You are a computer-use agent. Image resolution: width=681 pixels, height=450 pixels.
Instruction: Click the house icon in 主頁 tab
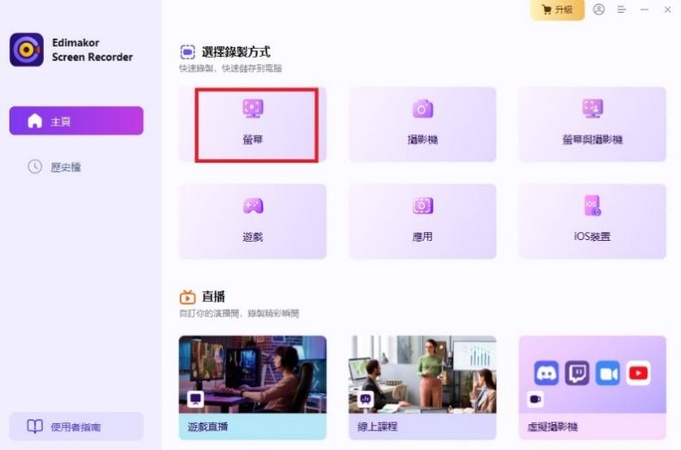click(x=35, y=121)
